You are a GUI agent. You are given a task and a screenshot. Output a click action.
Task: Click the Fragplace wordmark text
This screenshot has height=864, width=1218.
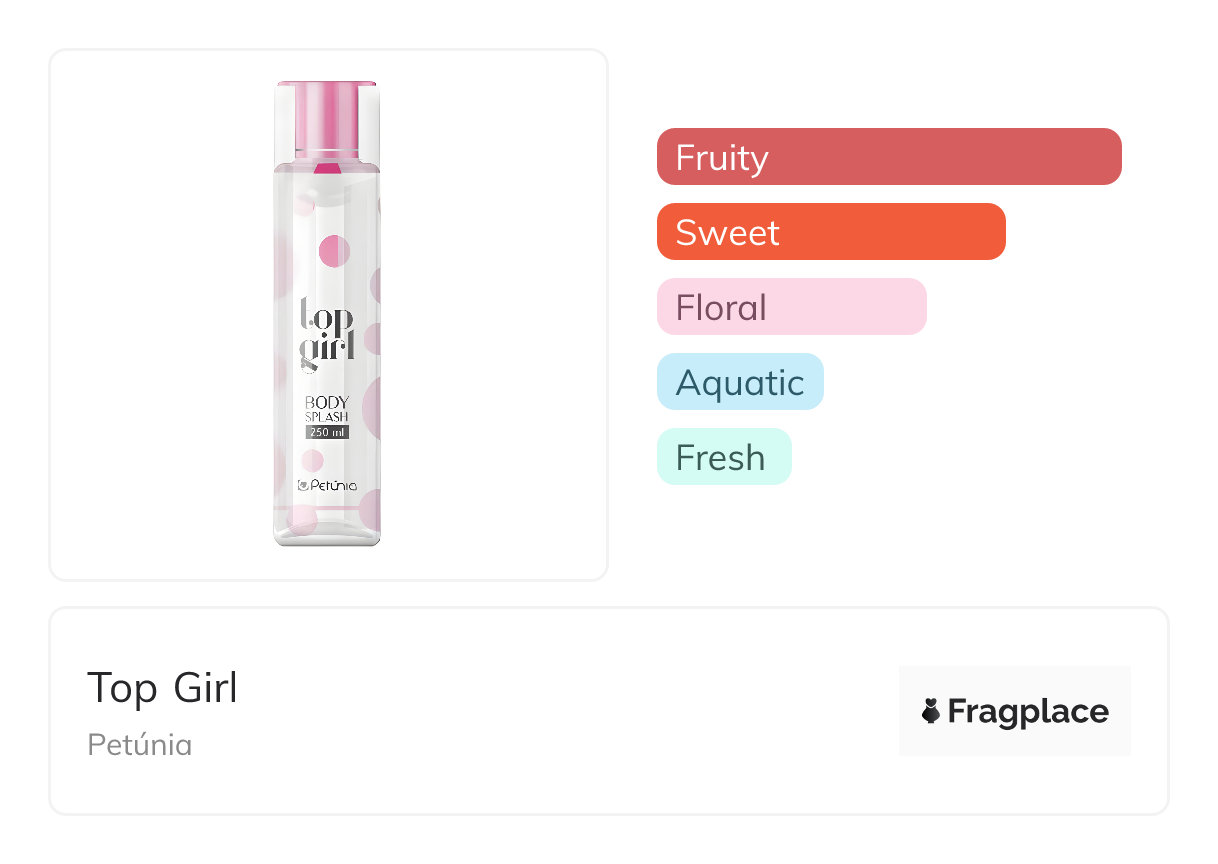1028,711
